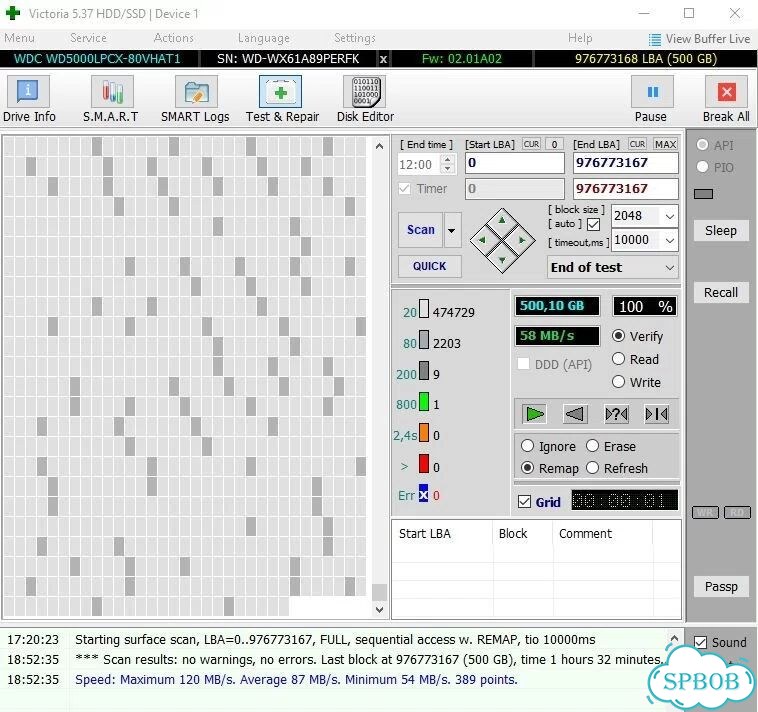
Task: Click the orange 2,4s color block
Action: (423, 433)
